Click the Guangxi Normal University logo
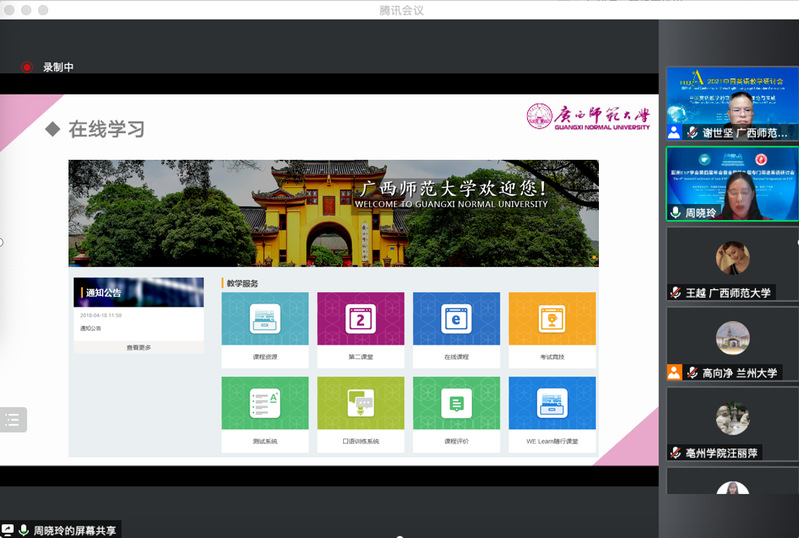 pyautogui.click(x=588, y=117)
